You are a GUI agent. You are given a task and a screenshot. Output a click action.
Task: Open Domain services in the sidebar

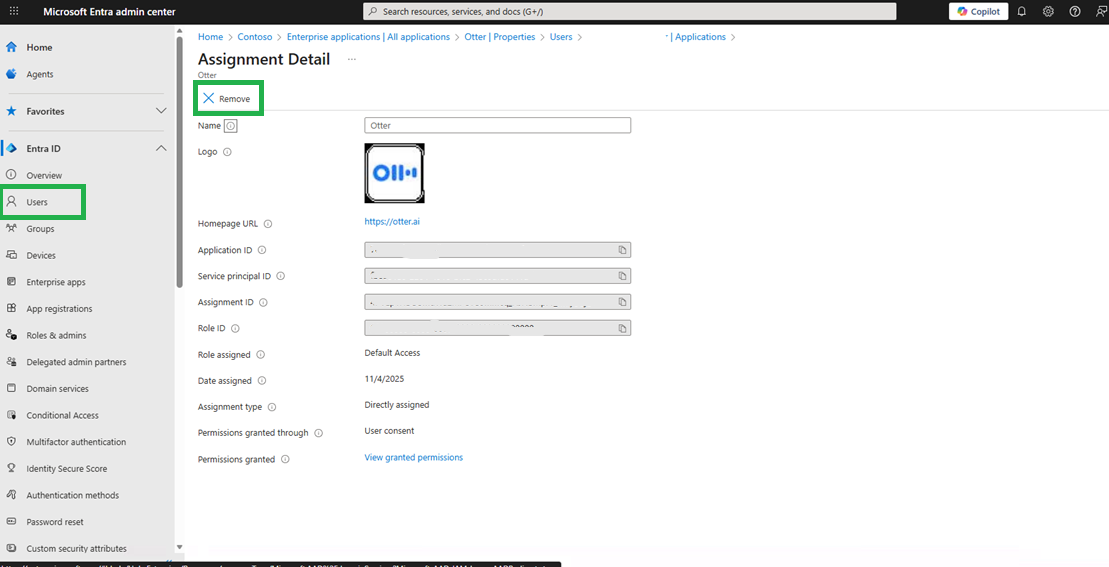coord(57,389)
